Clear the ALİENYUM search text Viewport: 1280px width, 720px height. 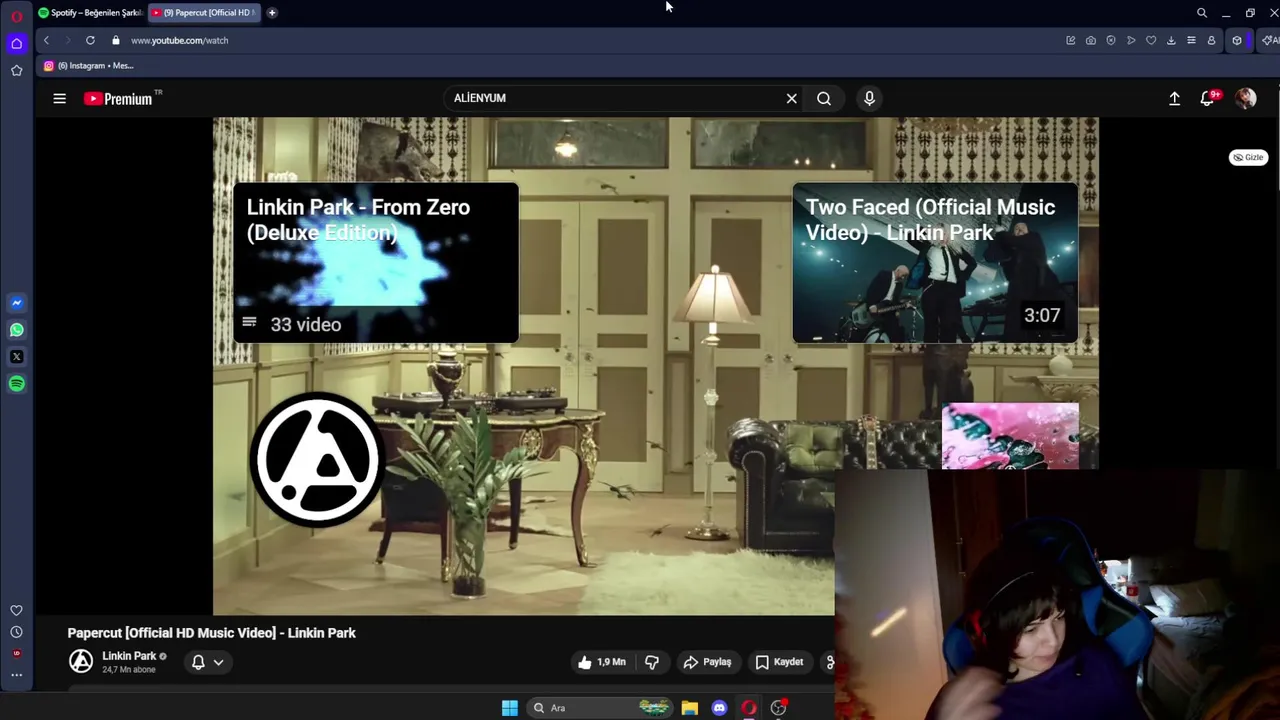[791, 98]
